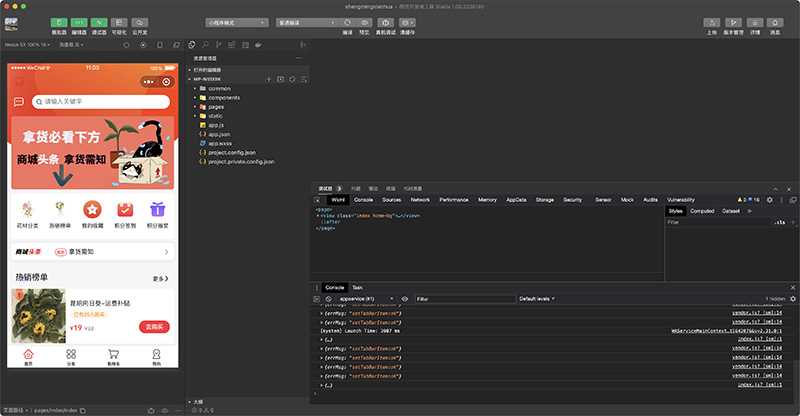Click the collapse all folders icon
The width and height of the screenshot is (800, 416).
click(x=304, y=79)
